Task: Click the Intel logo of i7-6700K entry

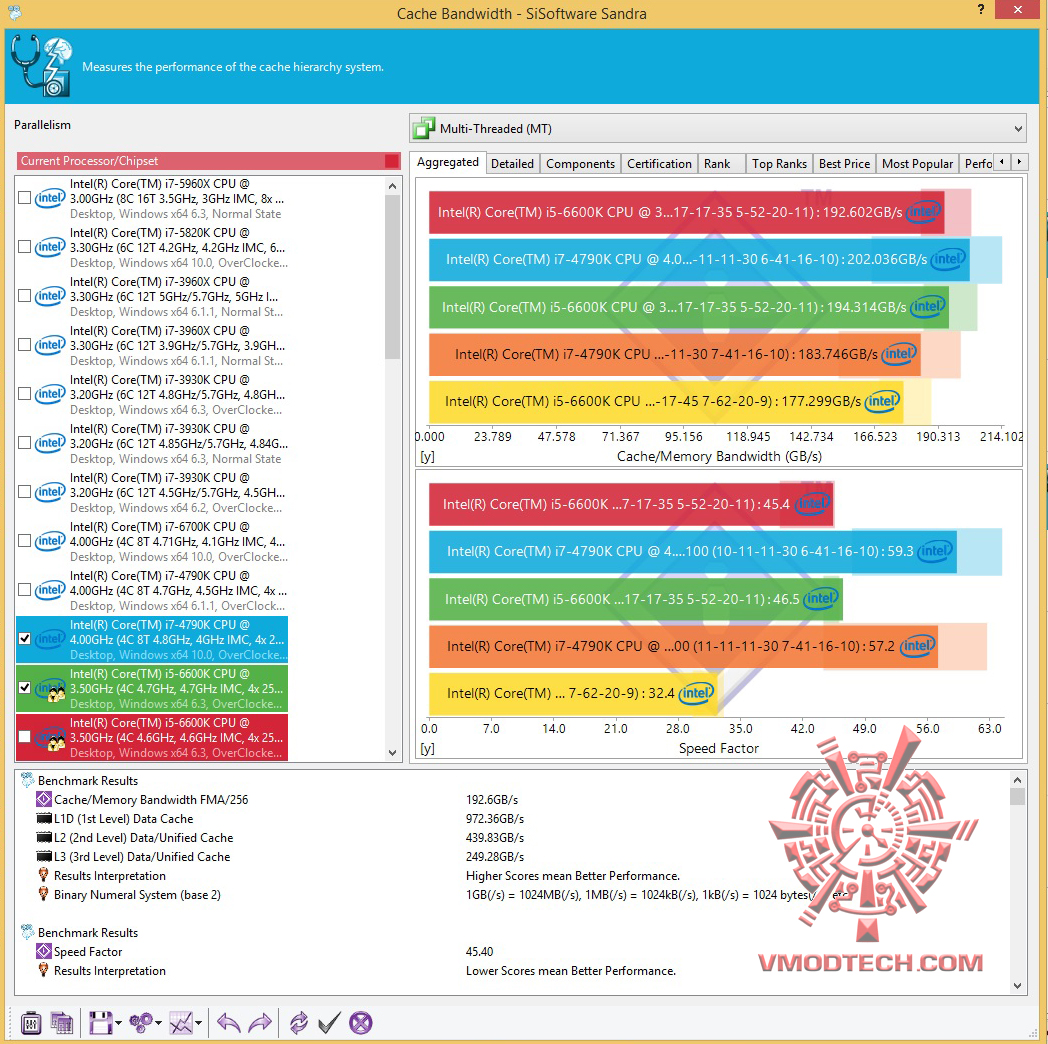Action: (x=50, y=541)
